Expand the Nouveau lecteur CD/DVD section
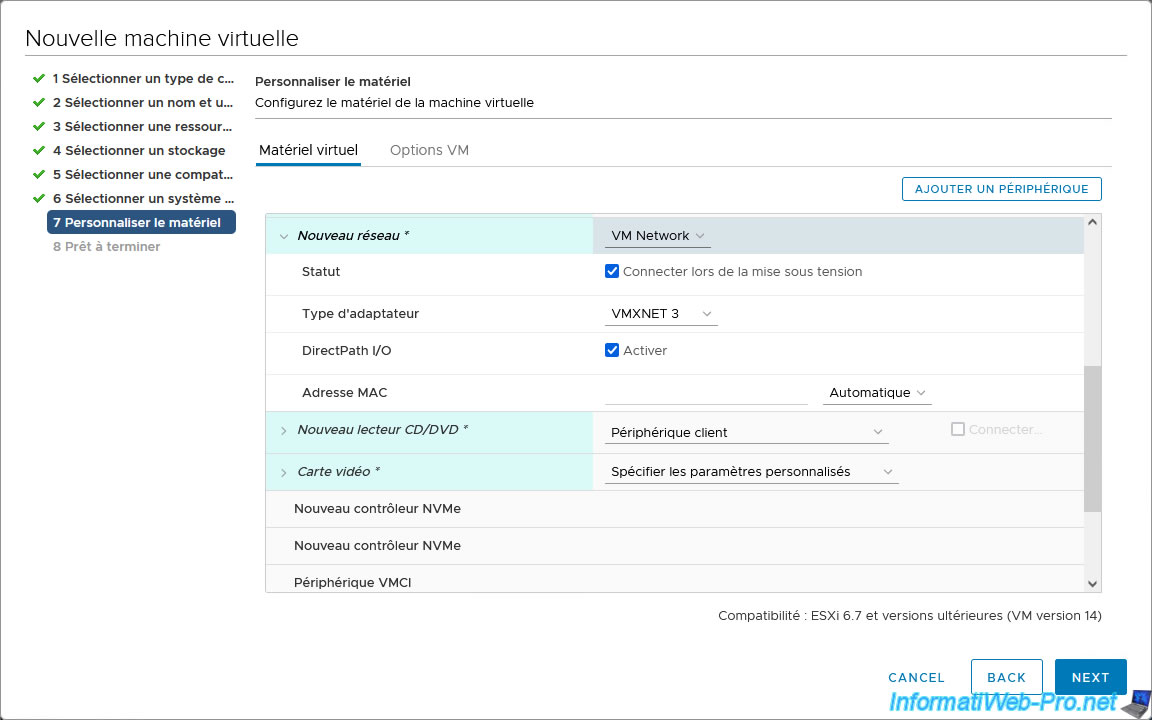1152x720 pixels. (x=284, y=431)
